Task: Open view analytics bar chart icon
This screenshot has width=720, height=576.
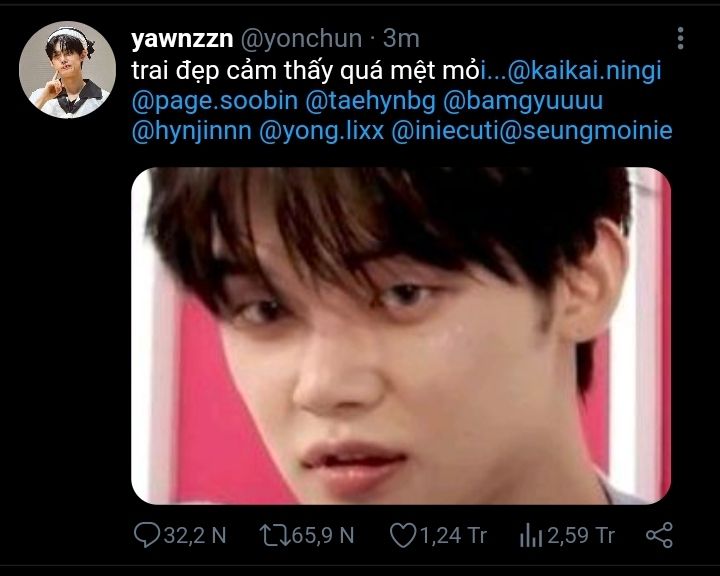Action: 530,535
